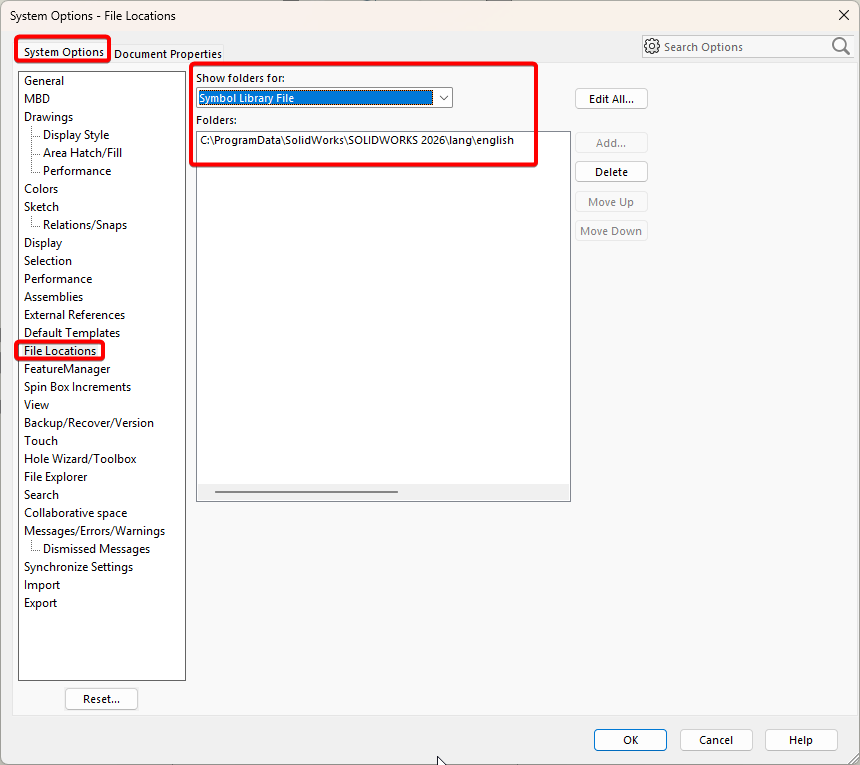Screen dimensions: 860x765
Task: Select Dismissed Messages sub-item
Action: click(97, 549)
